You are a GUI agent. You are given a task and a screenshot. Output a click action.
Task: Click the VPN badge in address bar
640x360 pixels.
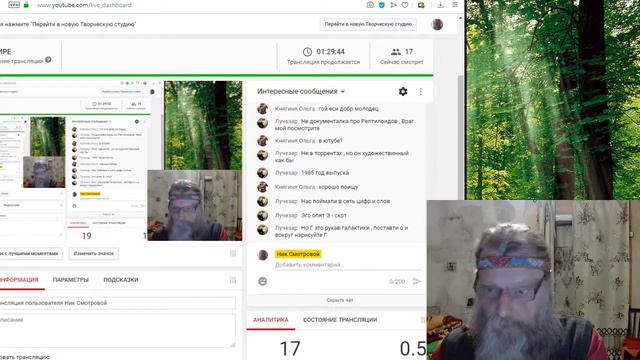pyautogui.click(x=14, y=5)
